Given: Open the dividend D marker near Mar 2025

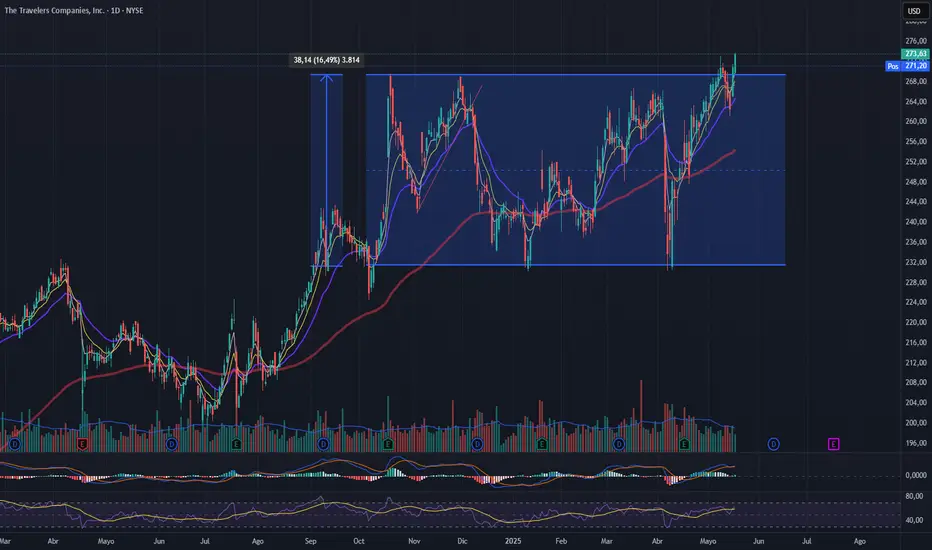Looking at the screenshot, I should point(619,444).
